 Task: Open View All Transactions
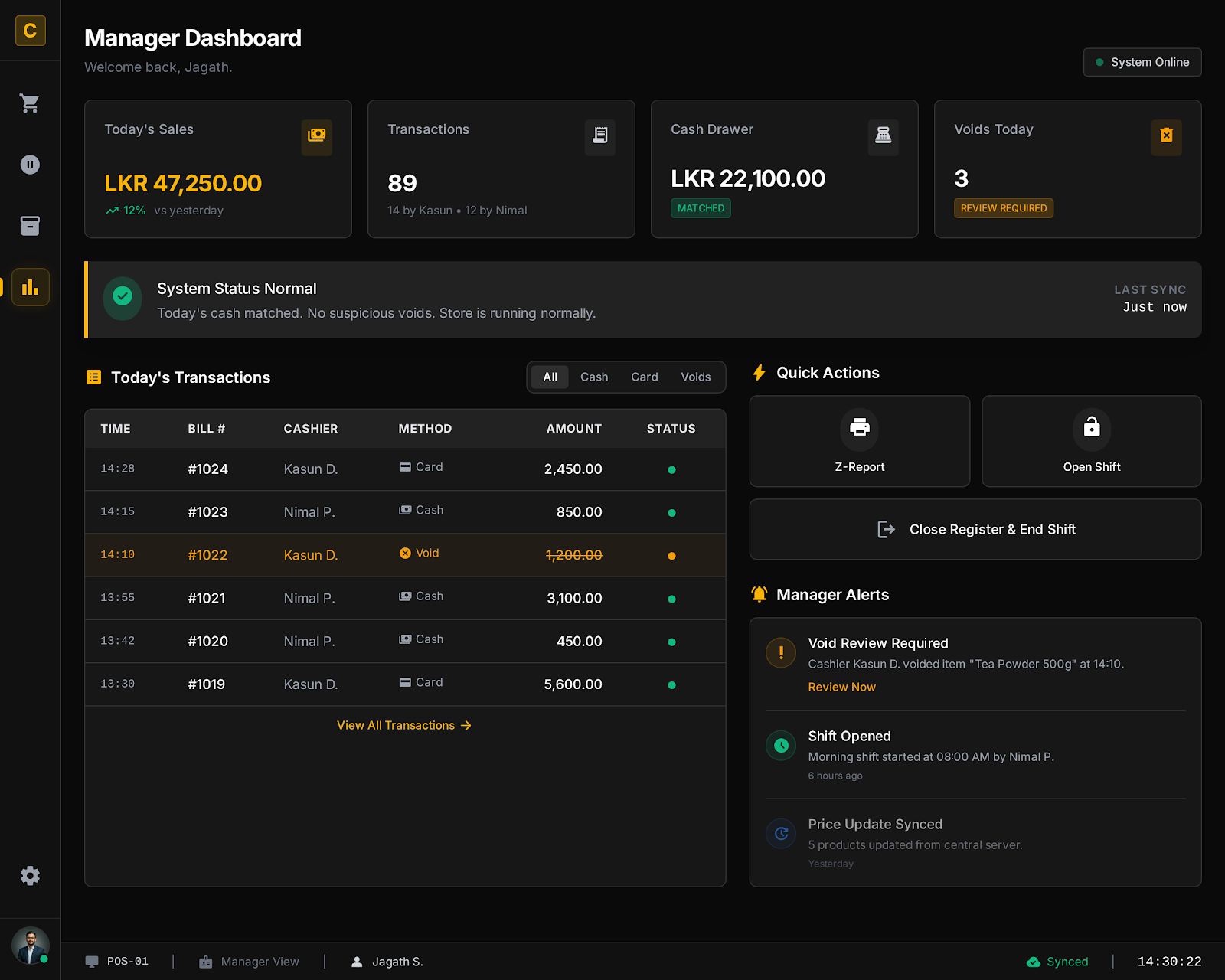404,725
